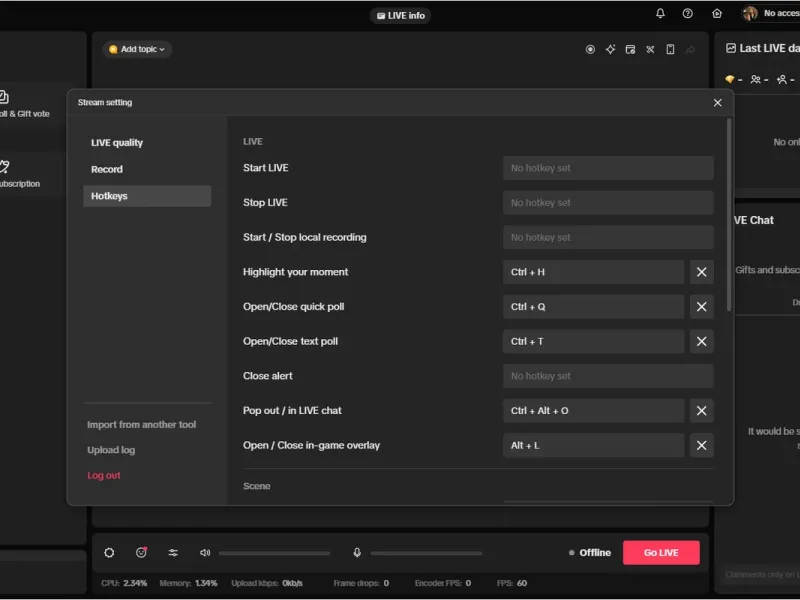Click Import from another tool
This screenshot has height=600, width=800.
141,424
